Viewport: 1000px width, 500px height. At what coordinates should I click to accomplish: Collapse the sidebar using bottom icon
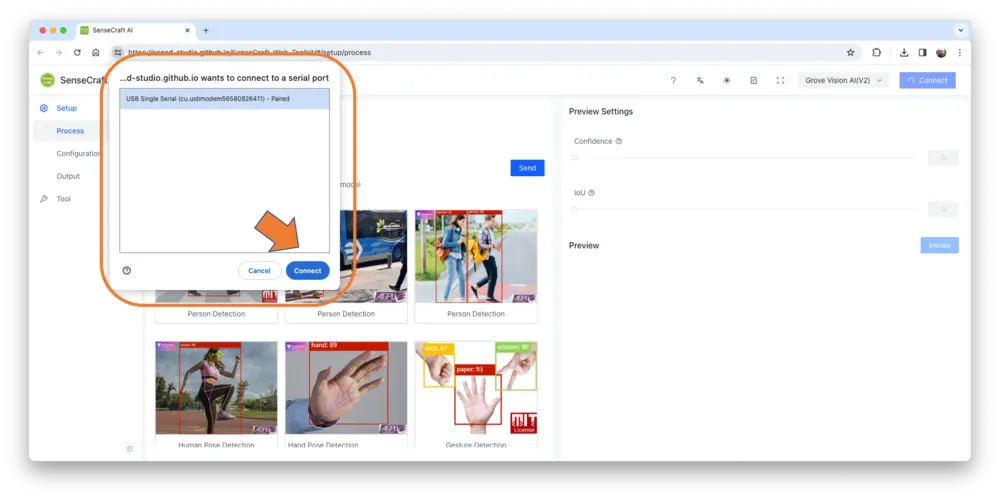pyautogui.click(x=130, y=448)
